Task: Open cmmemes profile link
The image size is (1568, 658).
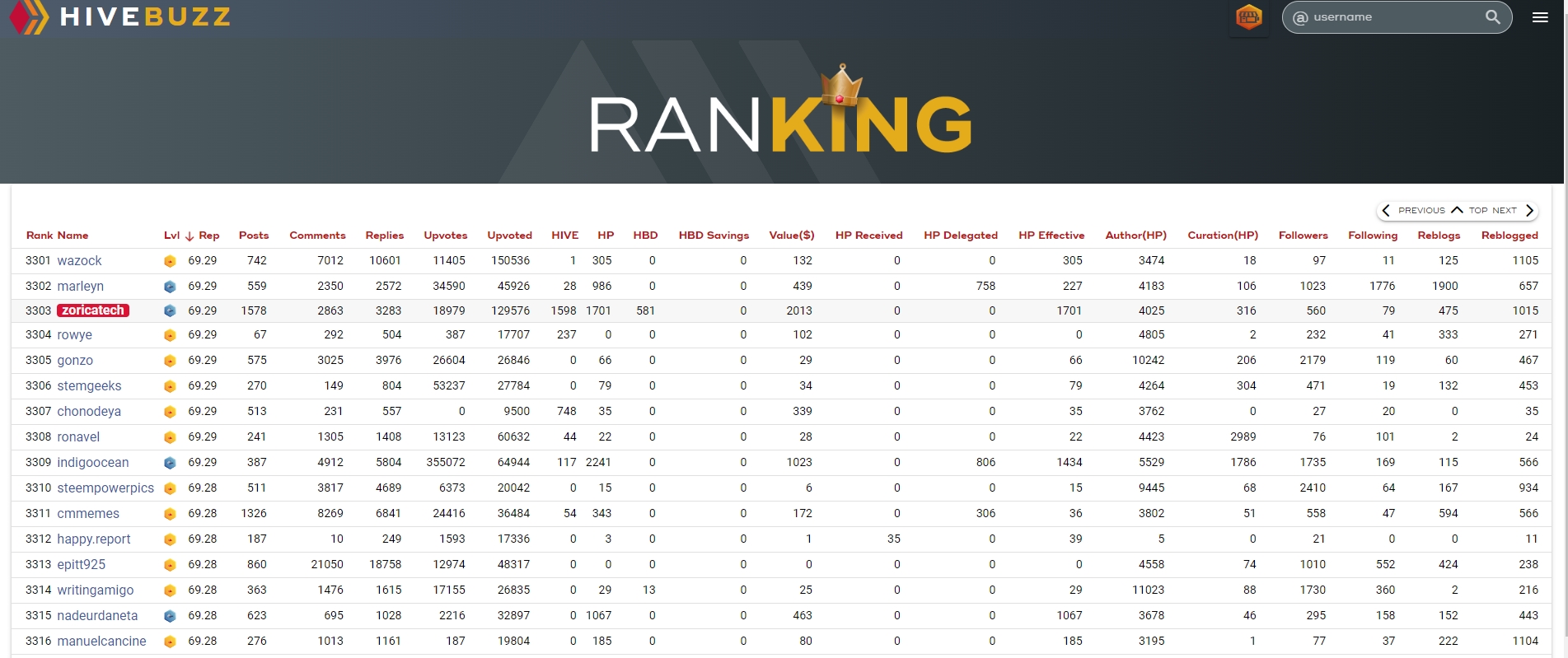Action: (88, 514)
